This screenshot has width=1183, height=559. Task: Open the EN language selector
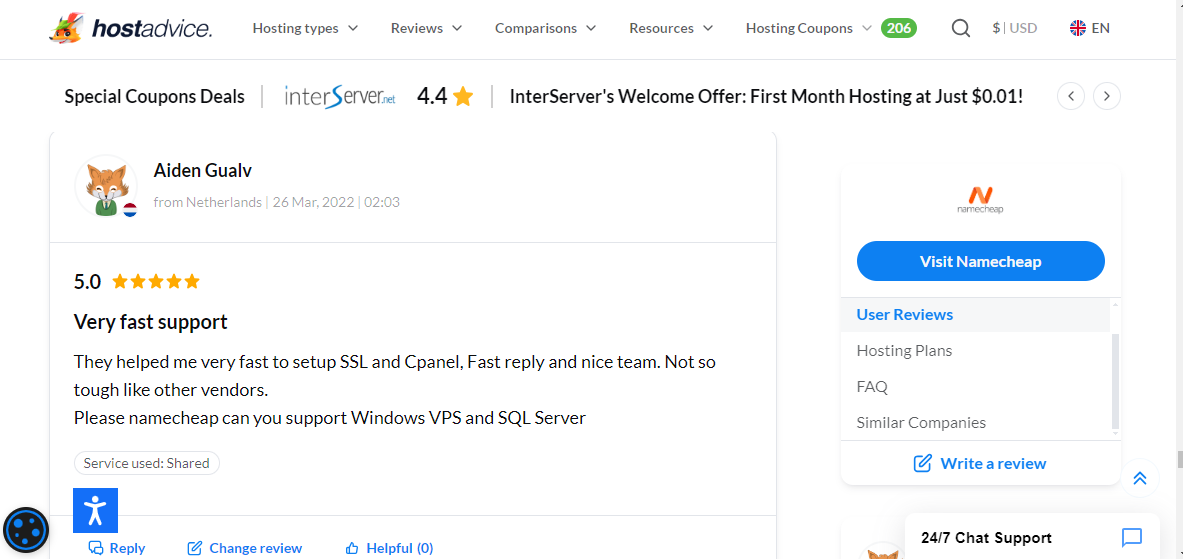tap(1090, 29)
